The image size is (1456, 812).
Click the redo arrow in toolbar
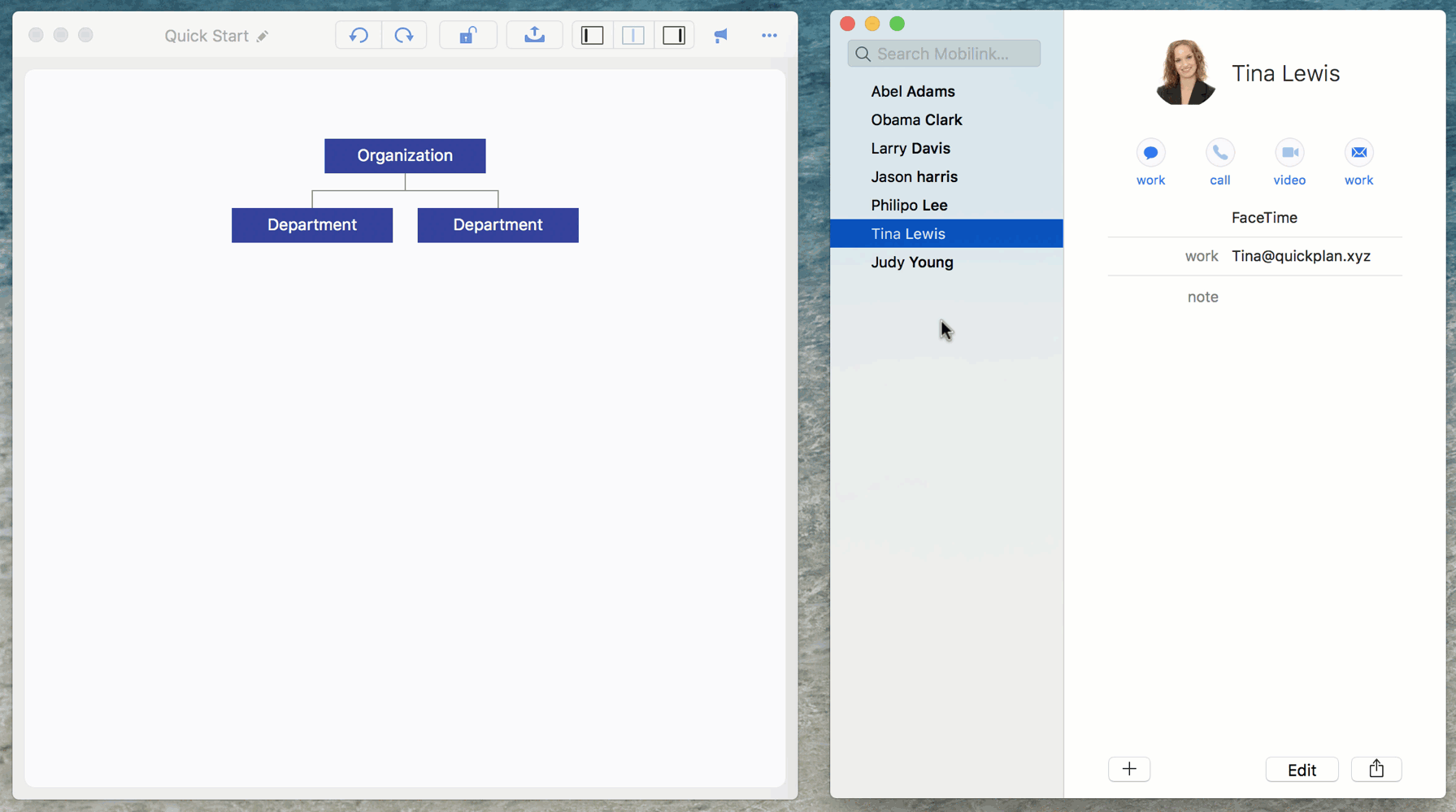[404, 36]
